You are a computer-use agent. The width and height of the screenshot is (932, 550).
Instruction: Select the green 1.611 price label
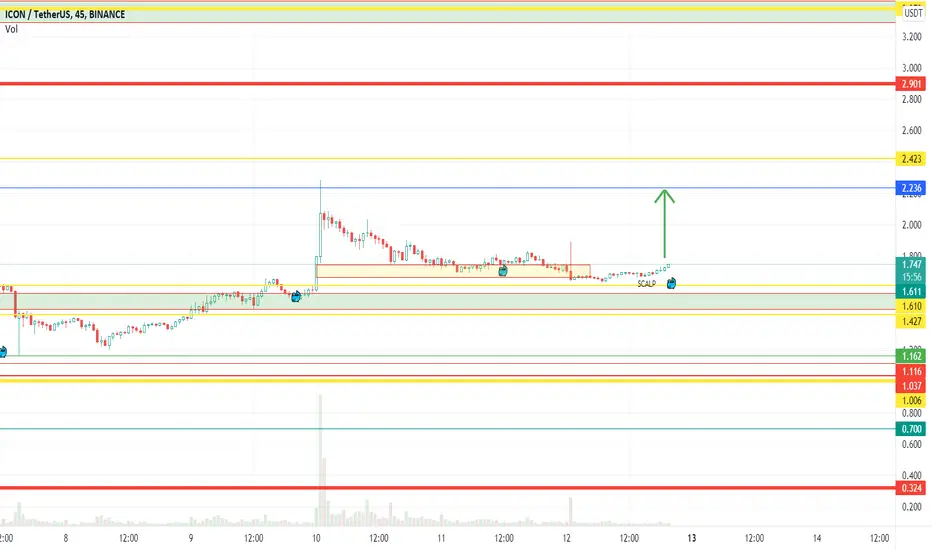tap(911, 291)
